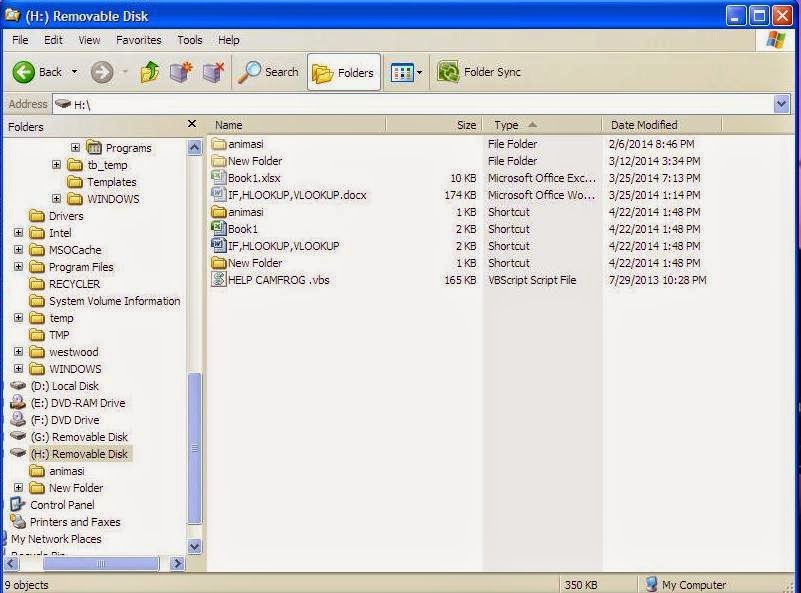This screenshot has height=593, width=801.
Task: Select the New Folder shortcut icon
Action: (219, 263)
